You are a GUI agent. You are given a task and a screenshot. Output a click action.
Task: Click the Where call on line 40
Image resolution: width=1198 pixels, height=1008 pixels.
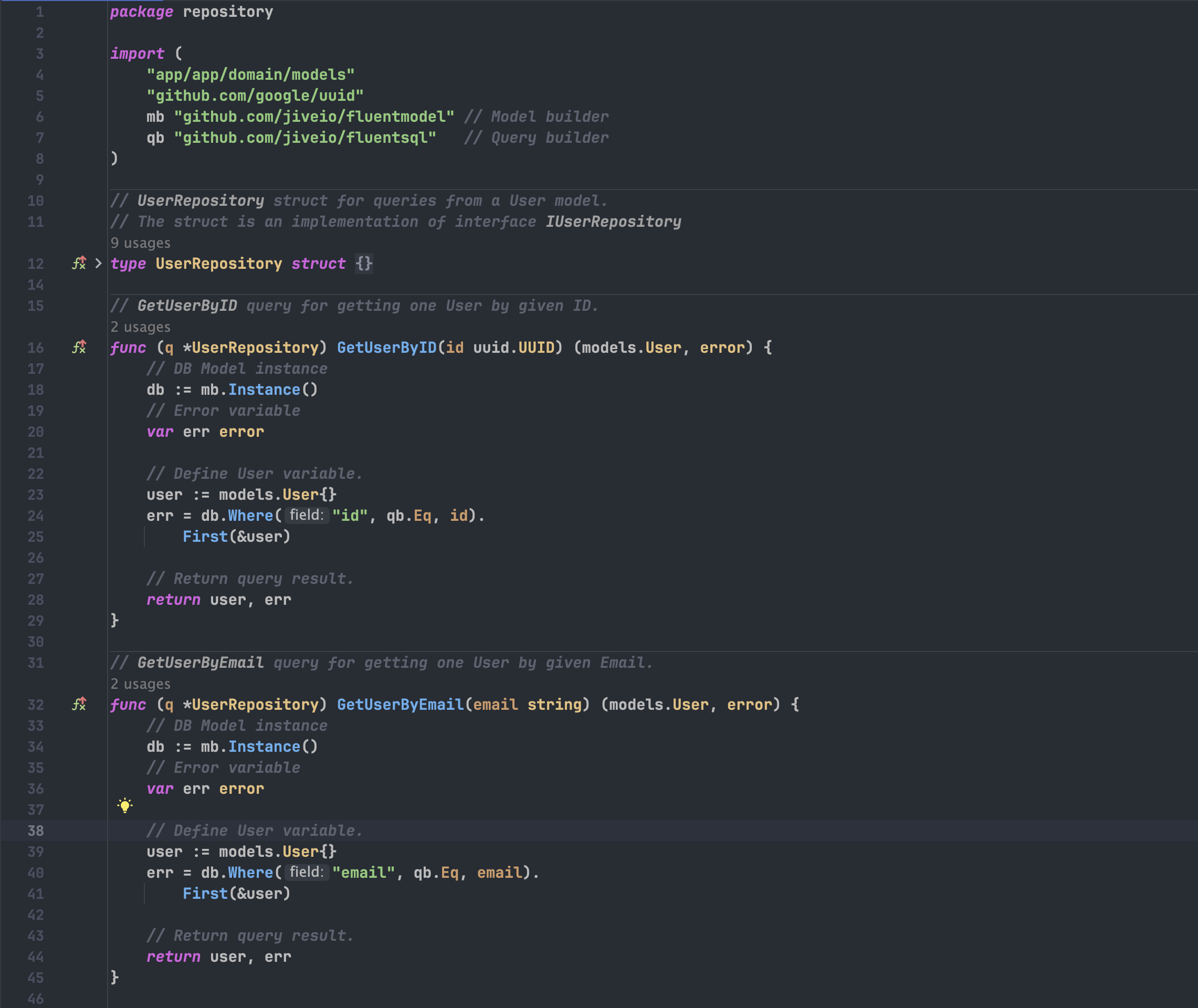tap(251, 873)
